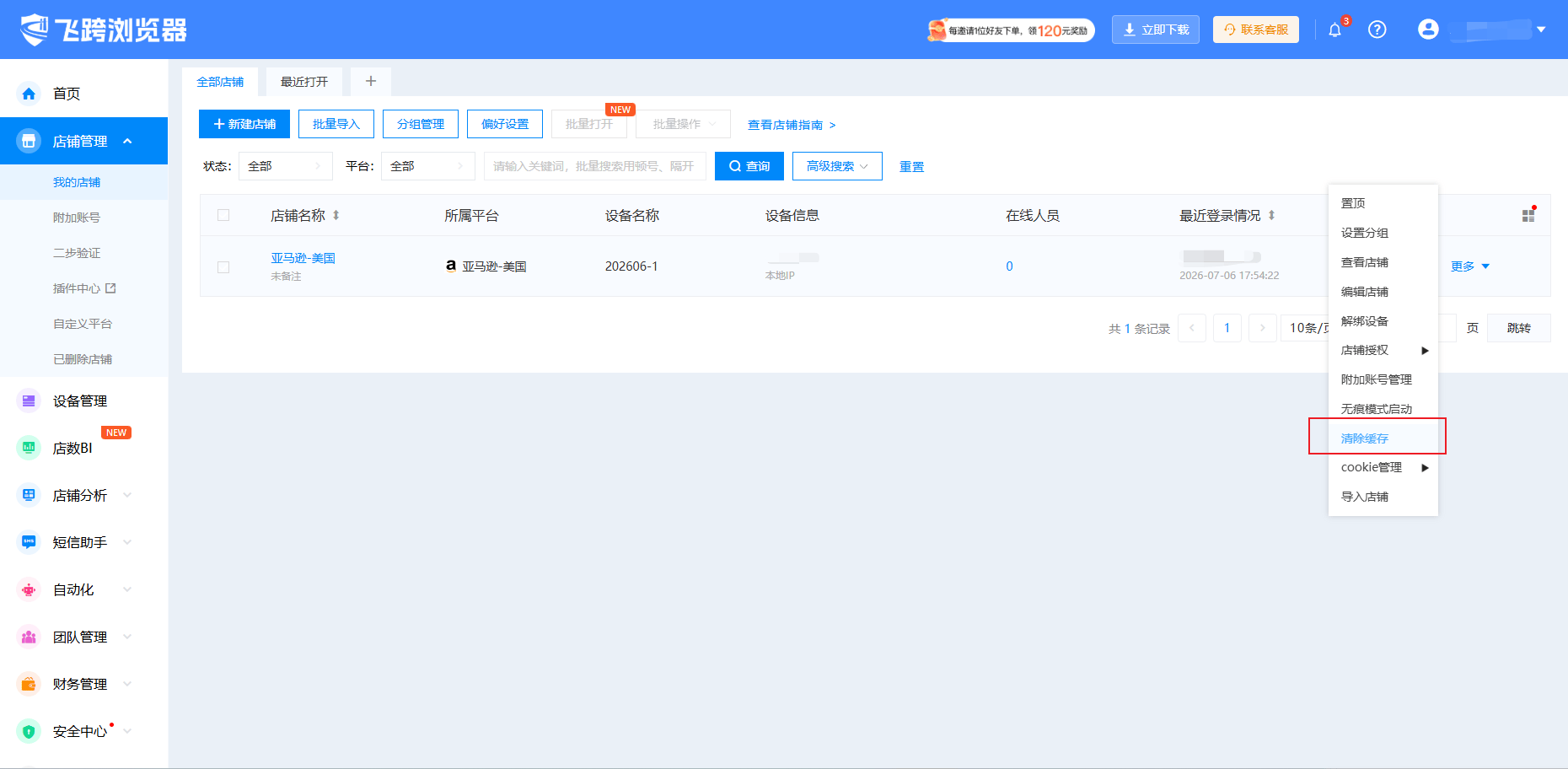Click the 联系客服 button
This screenshot has height=769, width=1568.
coord(1255,30)
